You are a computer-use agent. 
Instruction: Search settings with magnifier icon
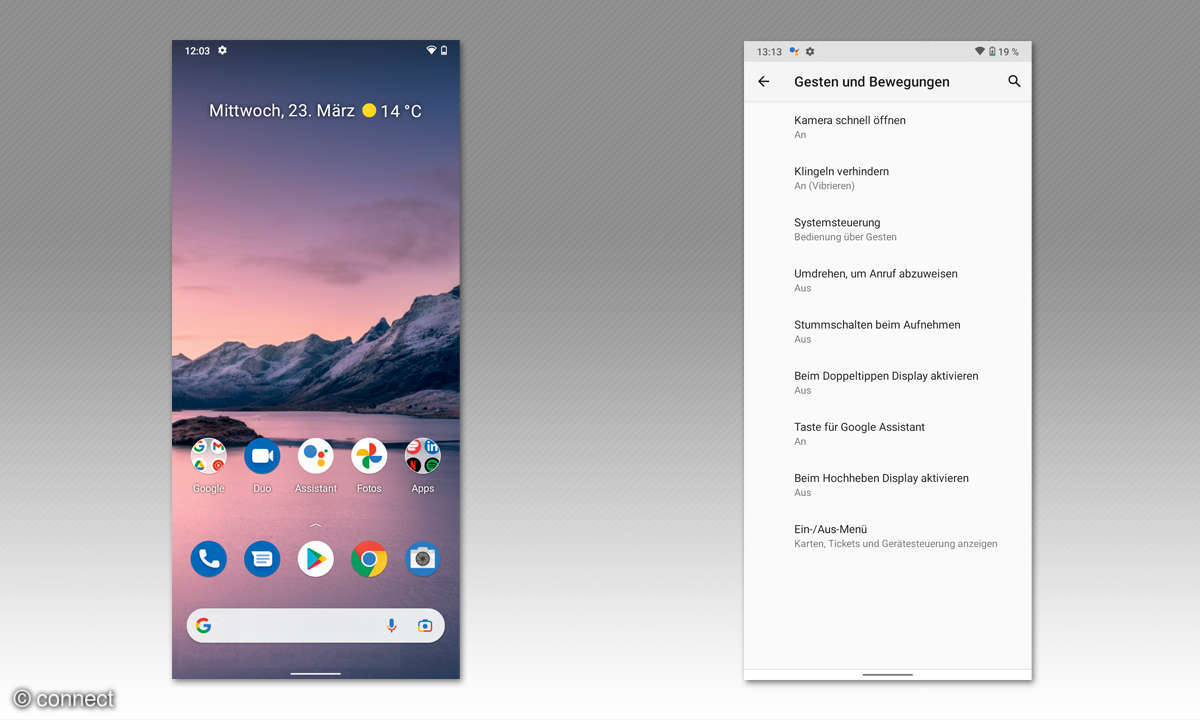pyautogui.click(x=1014, y=82)
